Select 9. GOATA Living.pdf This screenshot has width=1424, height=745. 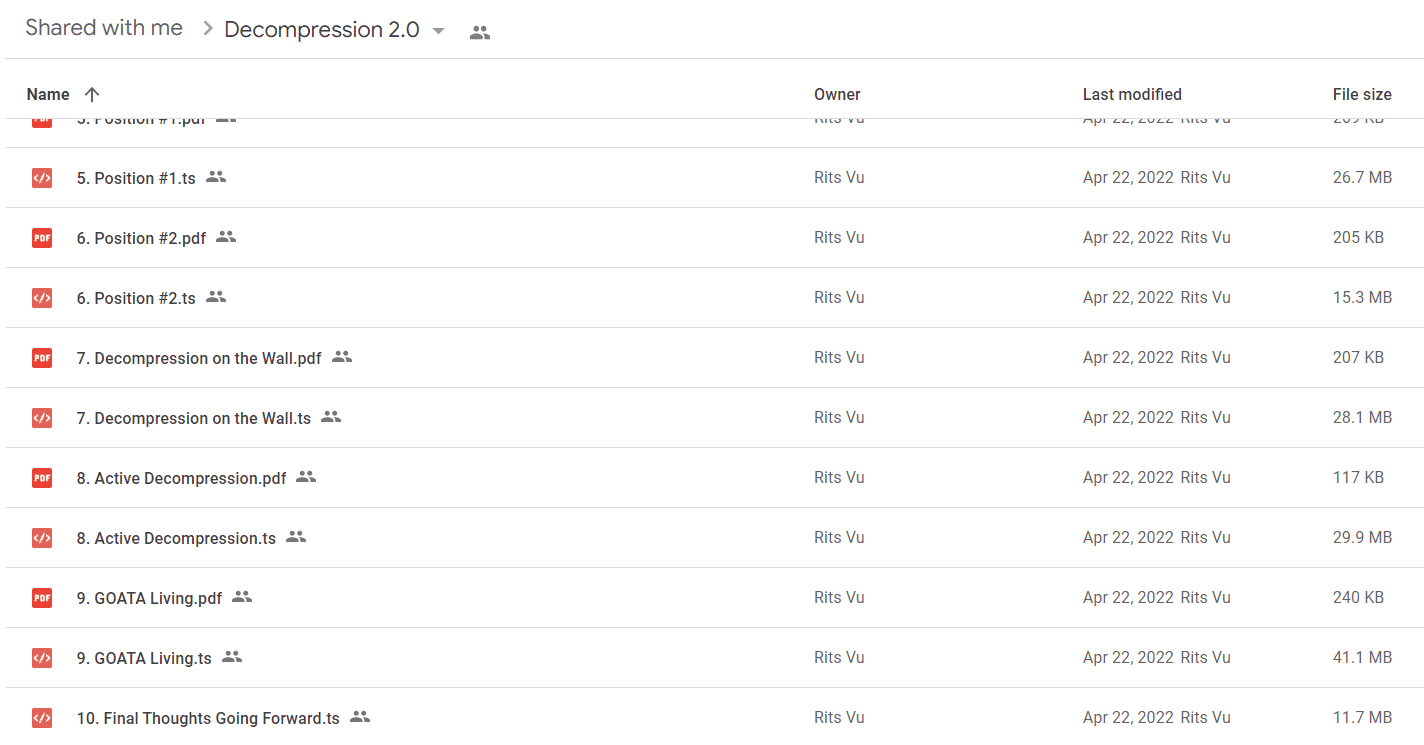point(149,598)
